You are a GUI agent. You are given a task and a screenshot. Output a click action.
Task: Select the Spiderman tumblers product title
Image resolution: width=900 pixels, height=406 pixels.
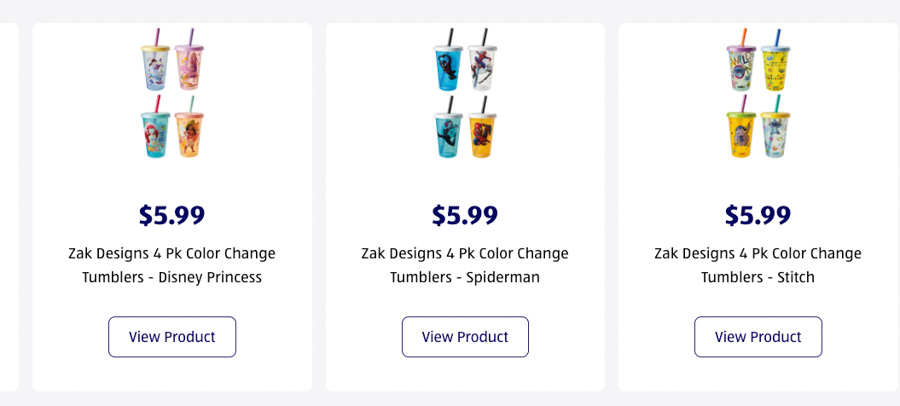(465, 265)
